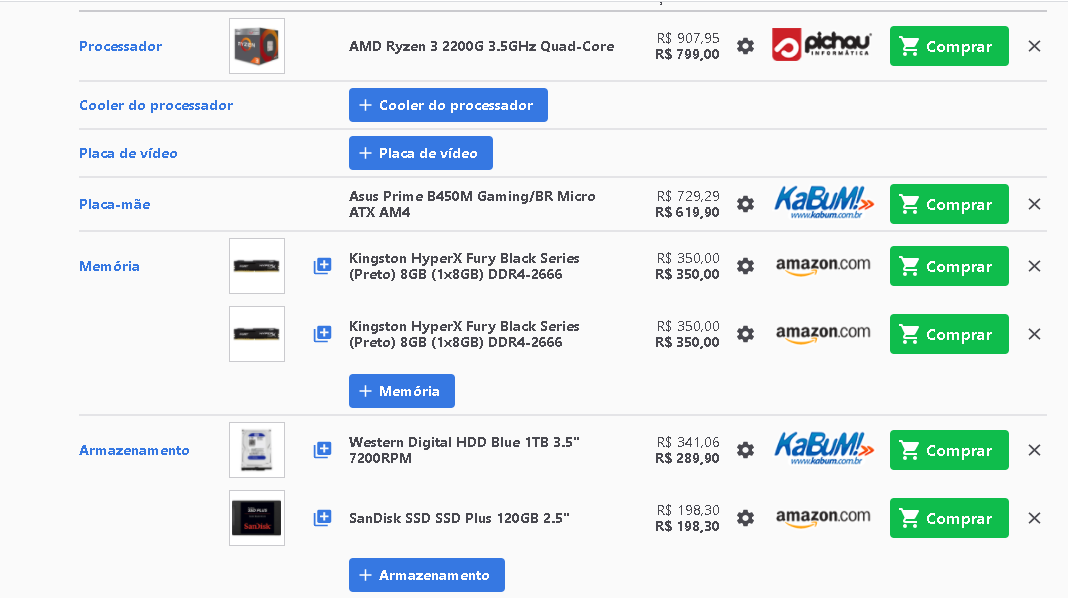This screenshot has width=1068, height=598.
Task: Add a Cooler do processador
Action: [x=448, y=105]
